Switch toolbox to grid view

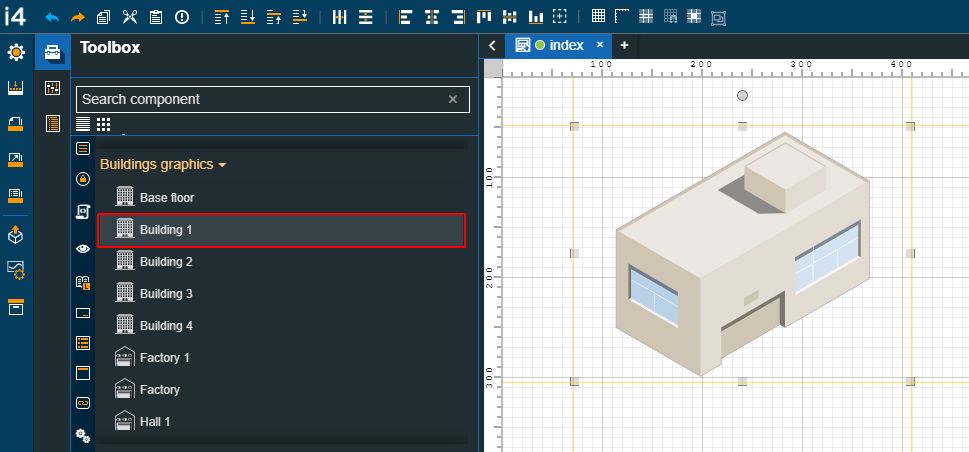pos(103,124)
